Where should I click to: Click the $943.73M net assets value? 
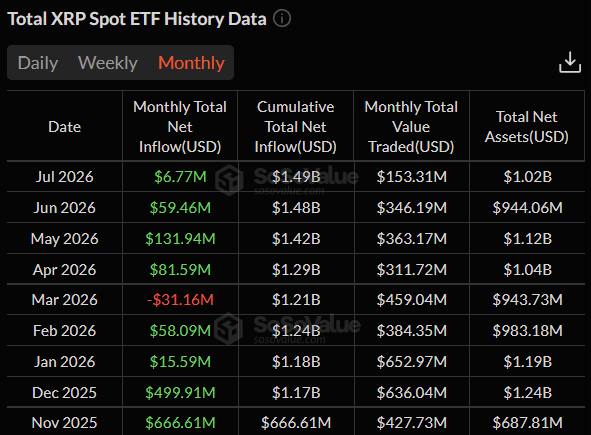[x=527, y=300]
